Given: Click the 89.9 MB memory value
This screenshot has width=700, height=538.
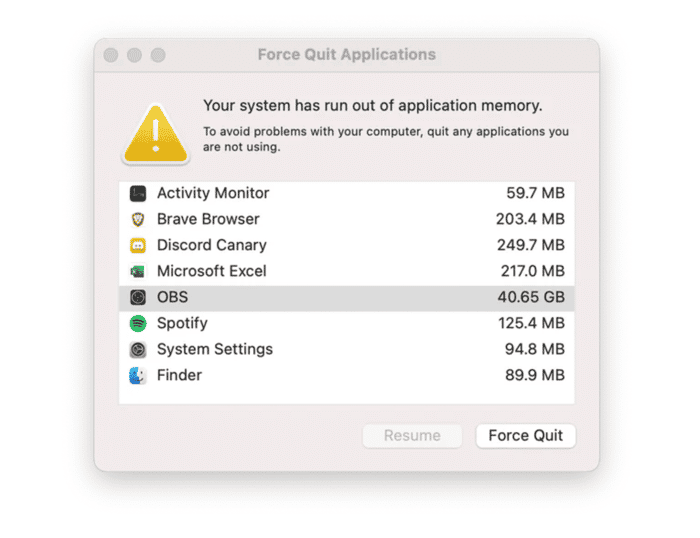Looking at the screenshot, I should click(535, 375).
